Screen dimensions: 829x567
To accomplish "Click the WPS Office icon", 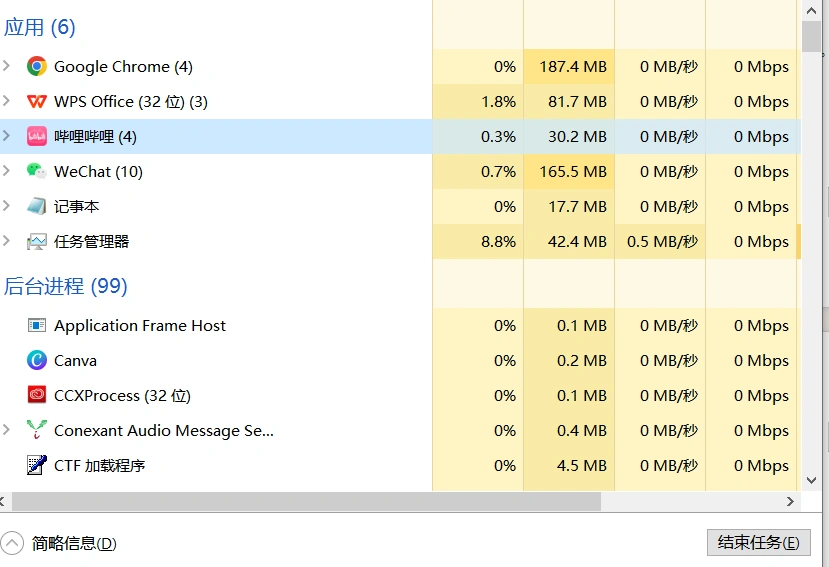I will pos(37,102).
